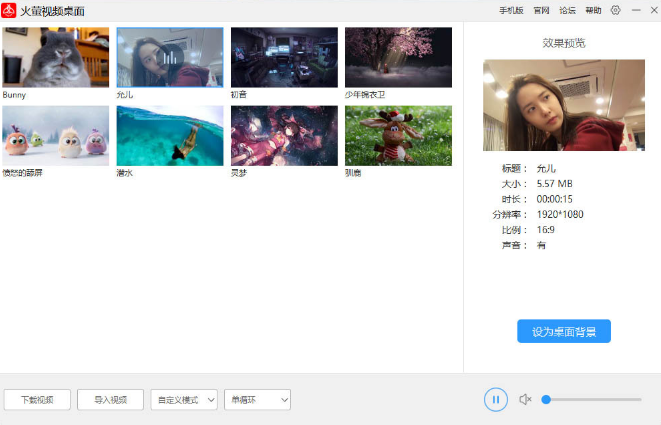Select the Bunny video thumbnail
Image resolution: width=661 pixels, height=425 pixels.
coord(56,57)
